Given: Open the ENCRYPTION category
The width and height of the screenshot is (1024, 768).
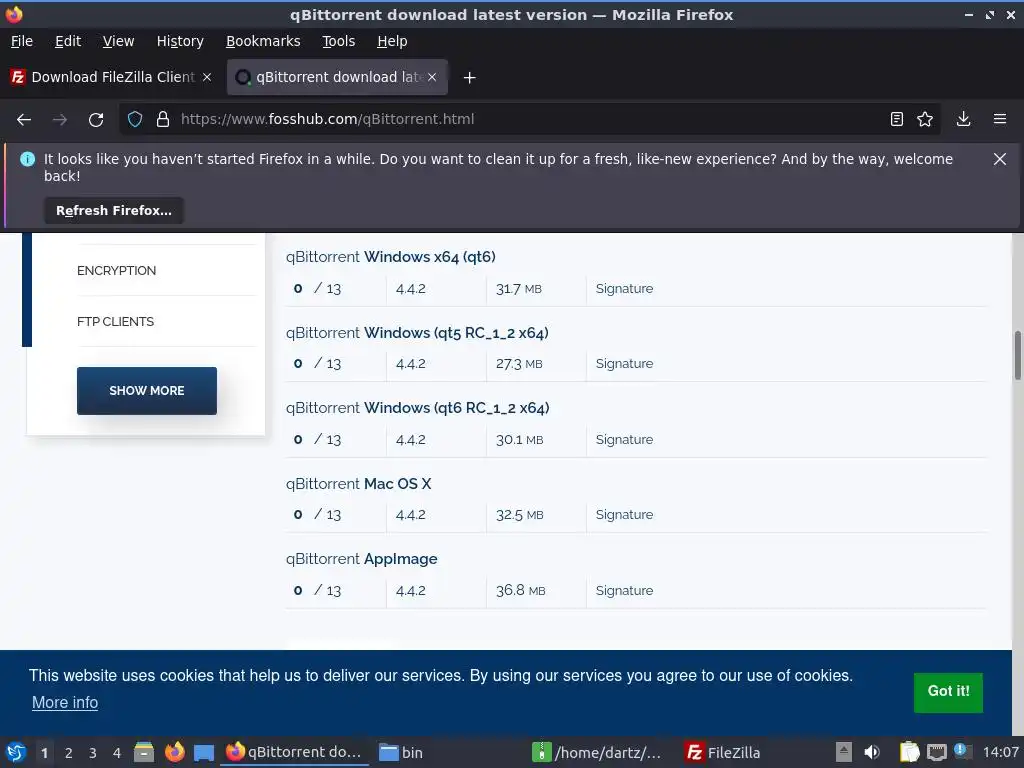Looking at the screenshot, I should (x=116, y=270).
